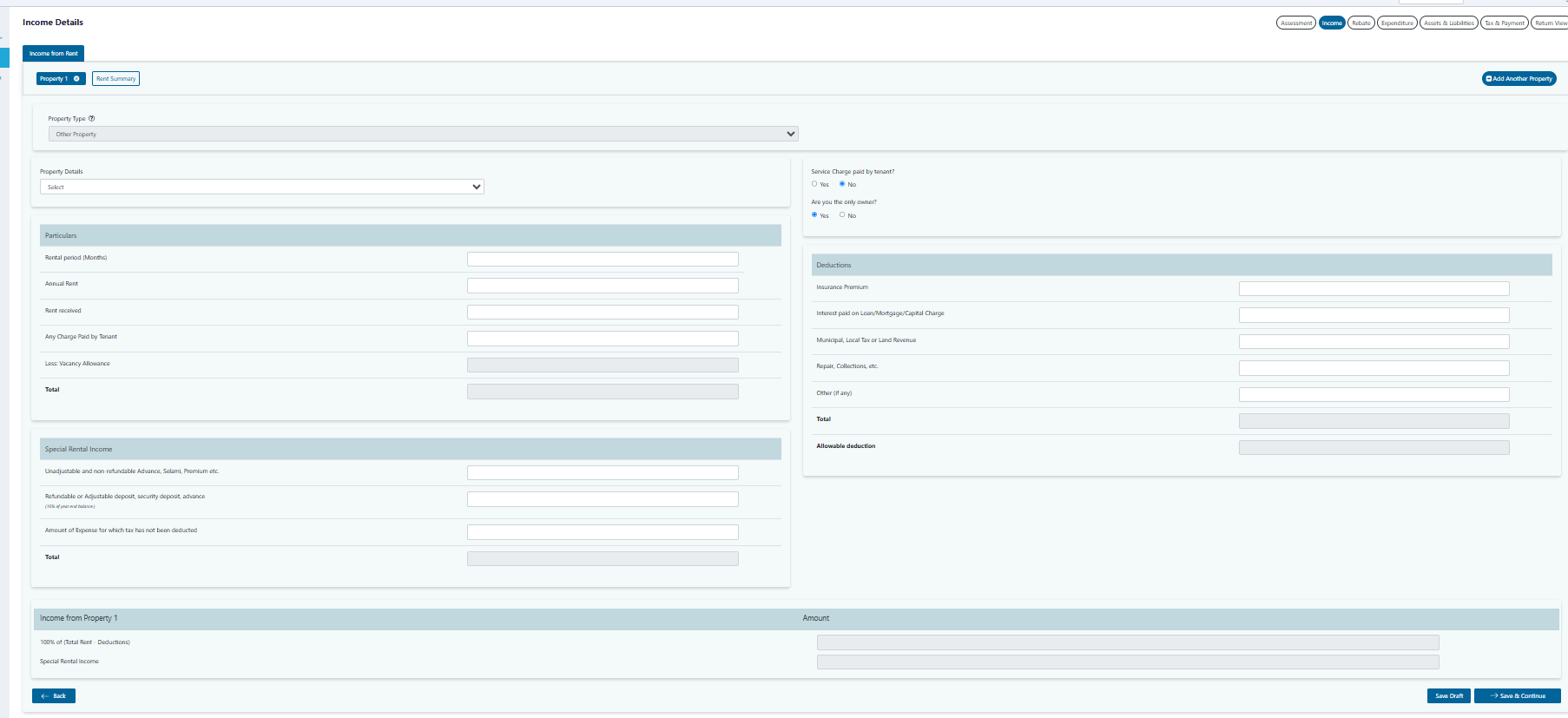The image size is (1568, 718).
Task: Open the Assets & Liabilities step
Action: click(x=1449, y=23)
